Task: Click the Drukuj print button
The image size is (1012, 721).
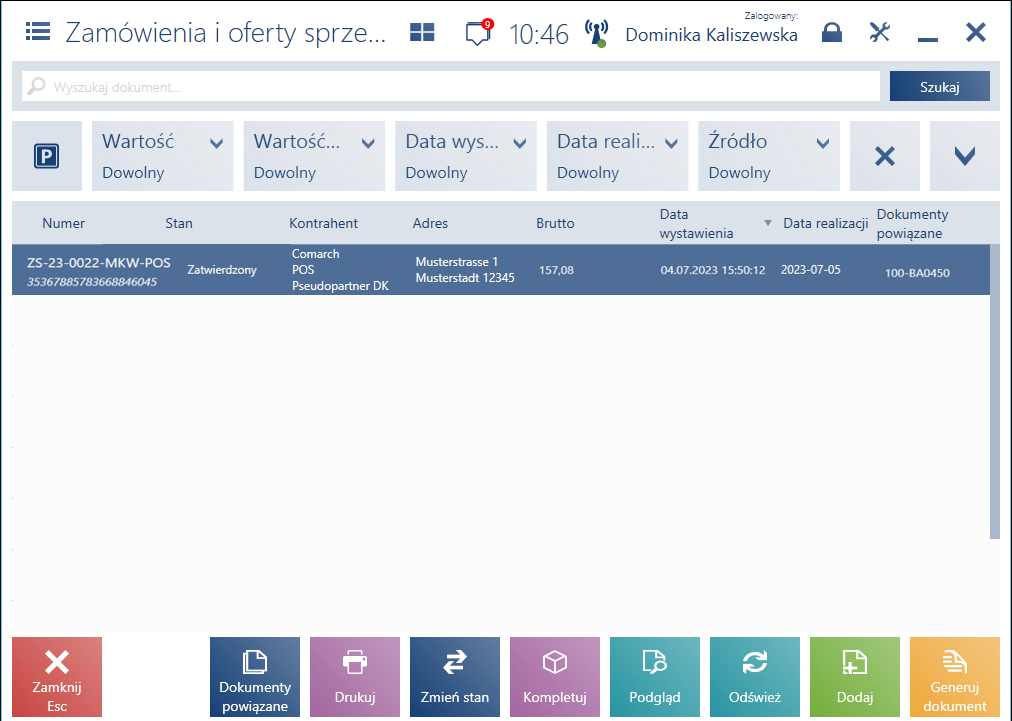Action: pyautogui.click(x=355, y=676)
